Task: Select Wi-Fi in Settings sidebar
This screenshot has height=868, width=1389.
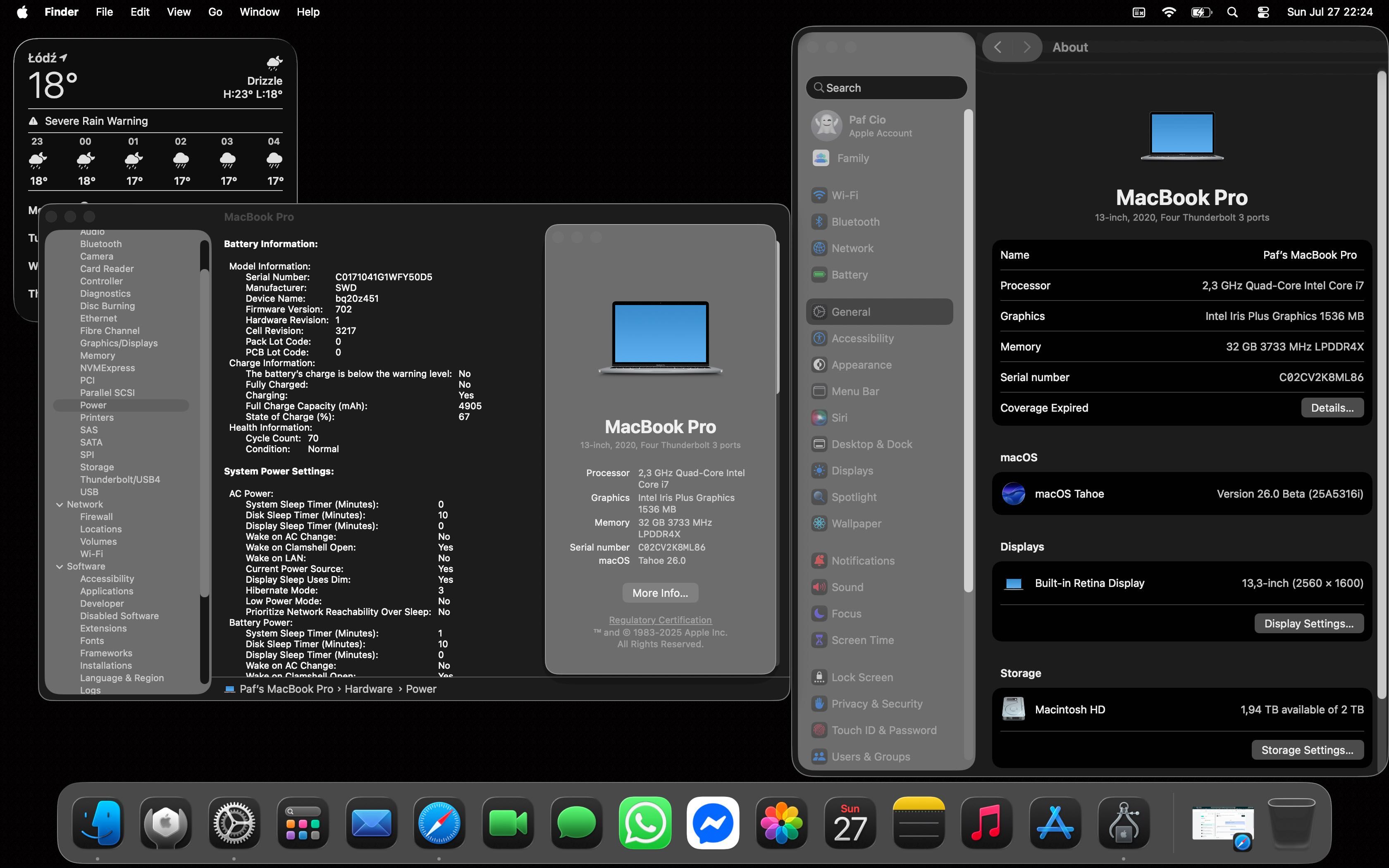Action: point(879,195)
